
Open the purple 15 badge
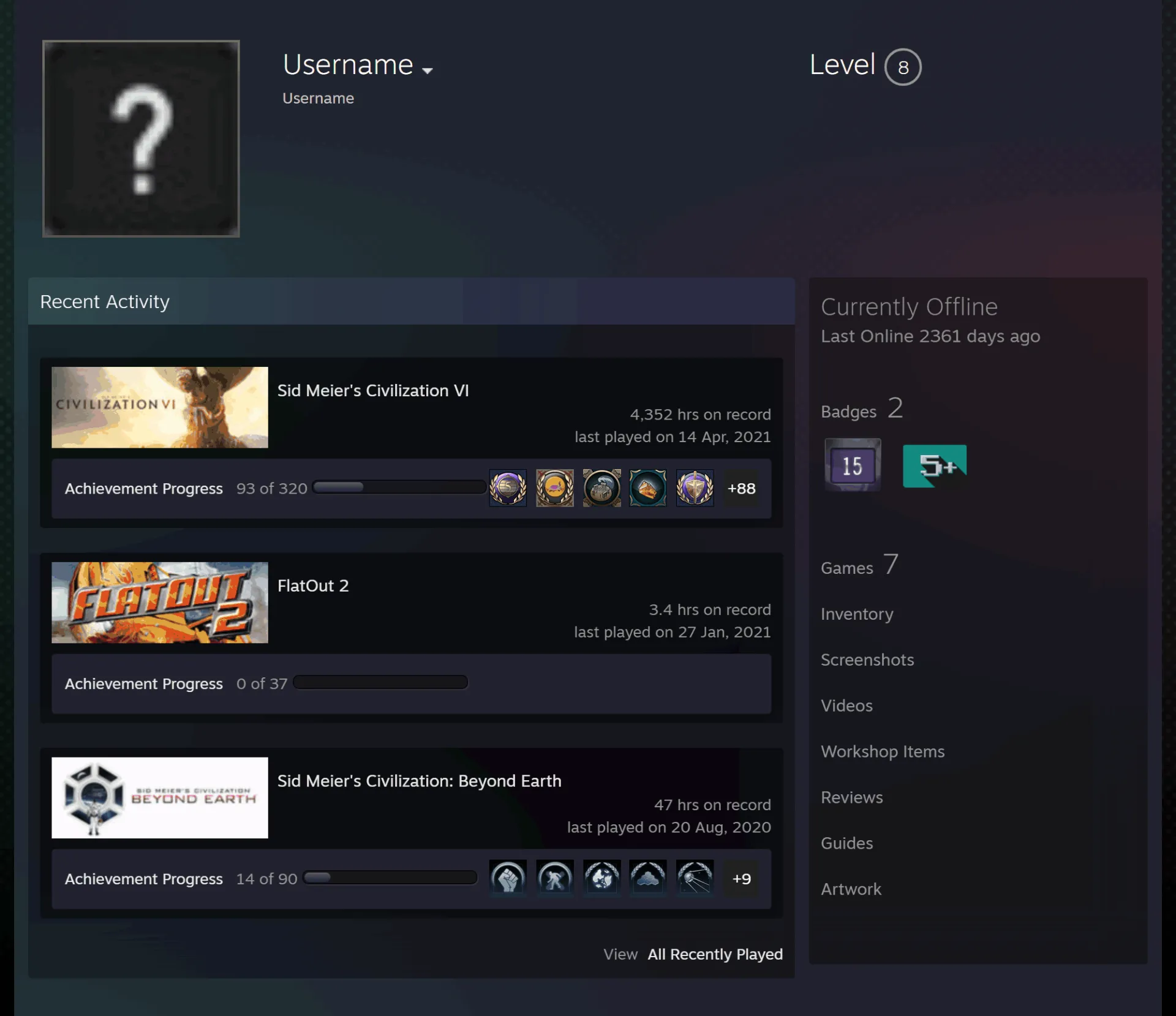[x=853, y=465]
